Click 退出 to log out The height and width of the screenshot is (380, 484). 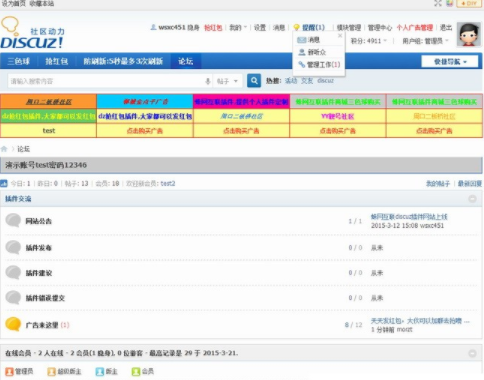point(446,28)
